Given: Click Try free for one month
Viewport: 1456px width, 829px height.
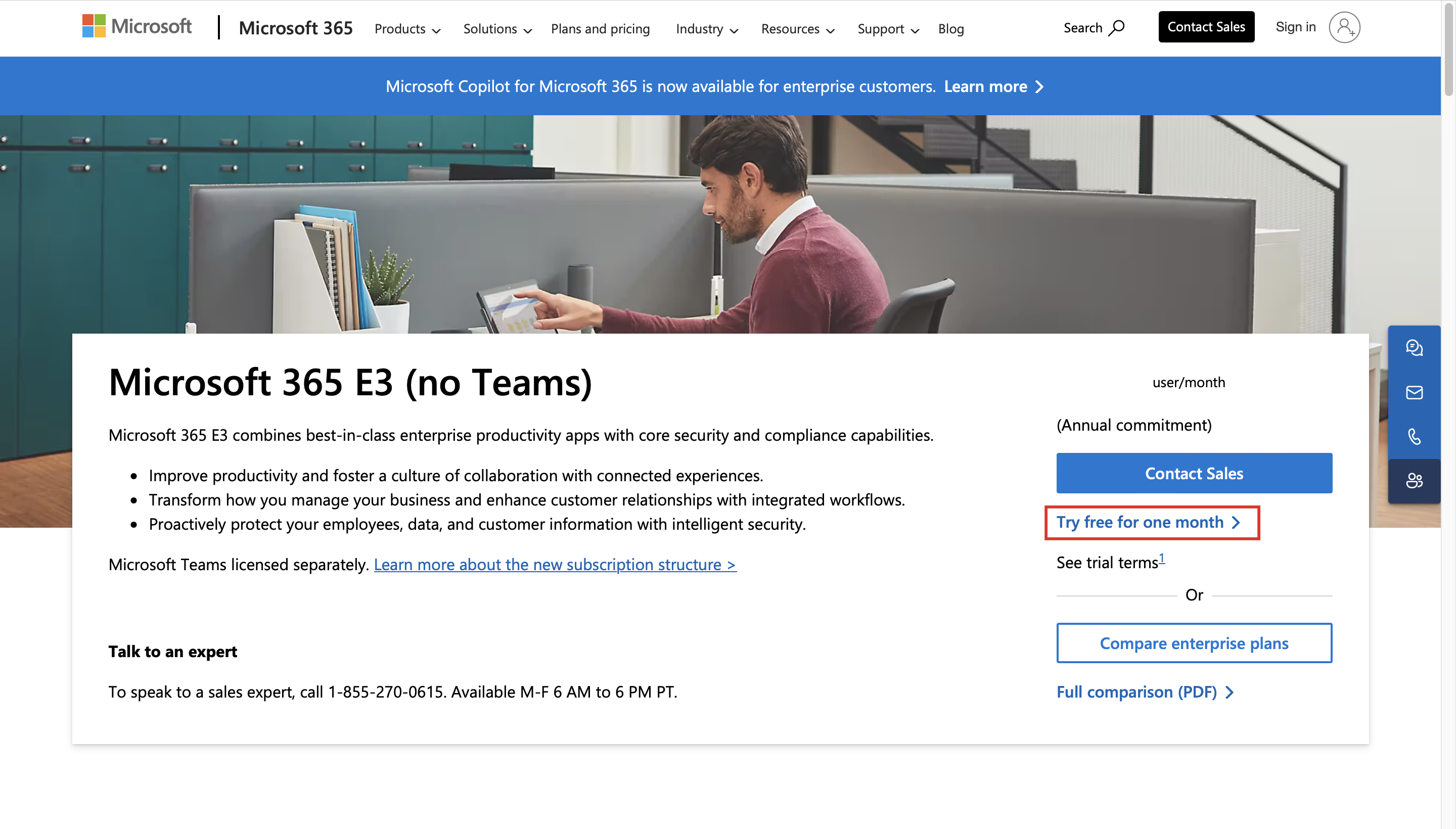Looking at the screenshot, I should pos(1149,522).
